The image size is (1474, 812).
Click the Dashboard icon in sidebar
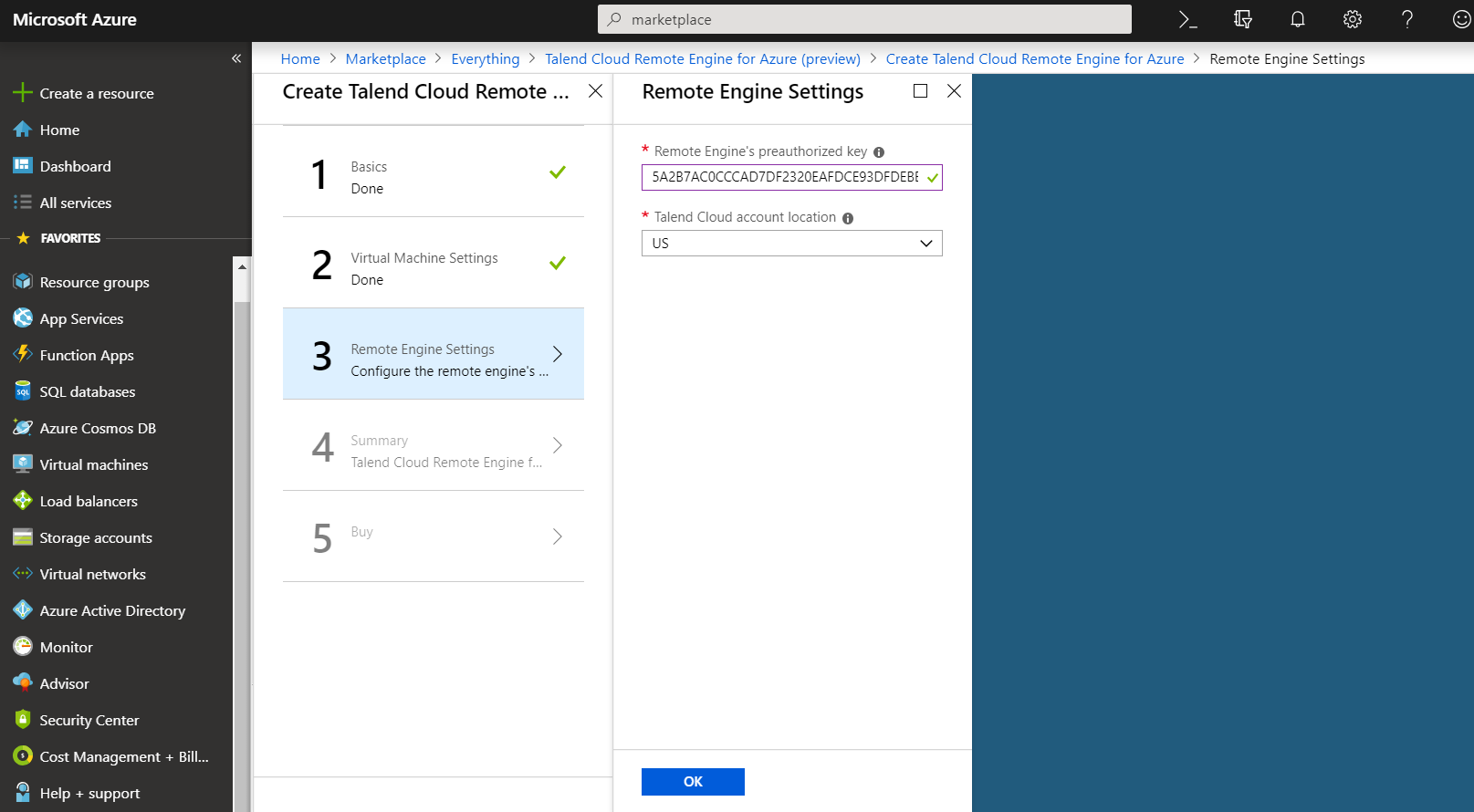23,166
